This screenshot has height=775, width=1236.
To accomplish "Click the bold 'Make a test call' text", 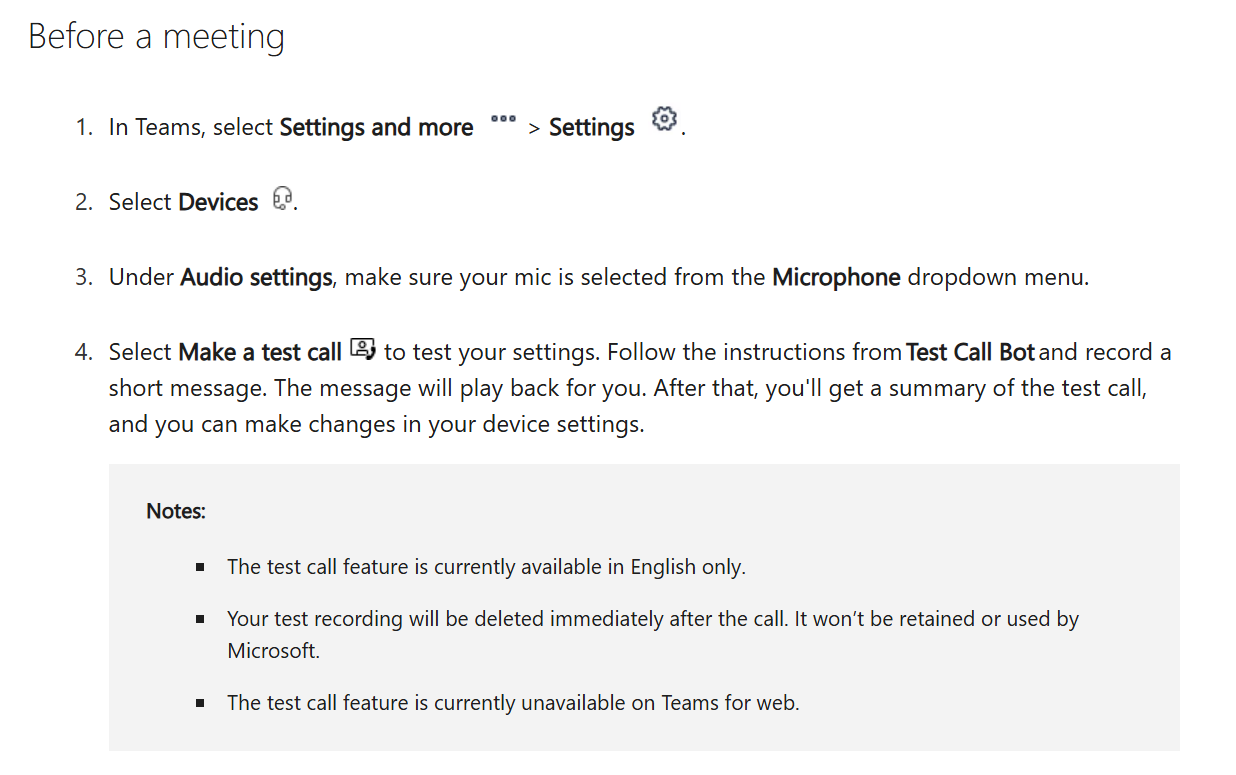I will 260,352.
